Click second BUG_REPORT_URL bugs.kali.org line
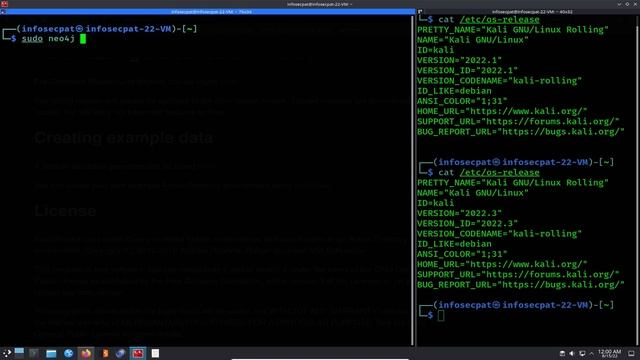Image resolution: width=640 pixels, height=360 pixels. (x=521, y=284)
